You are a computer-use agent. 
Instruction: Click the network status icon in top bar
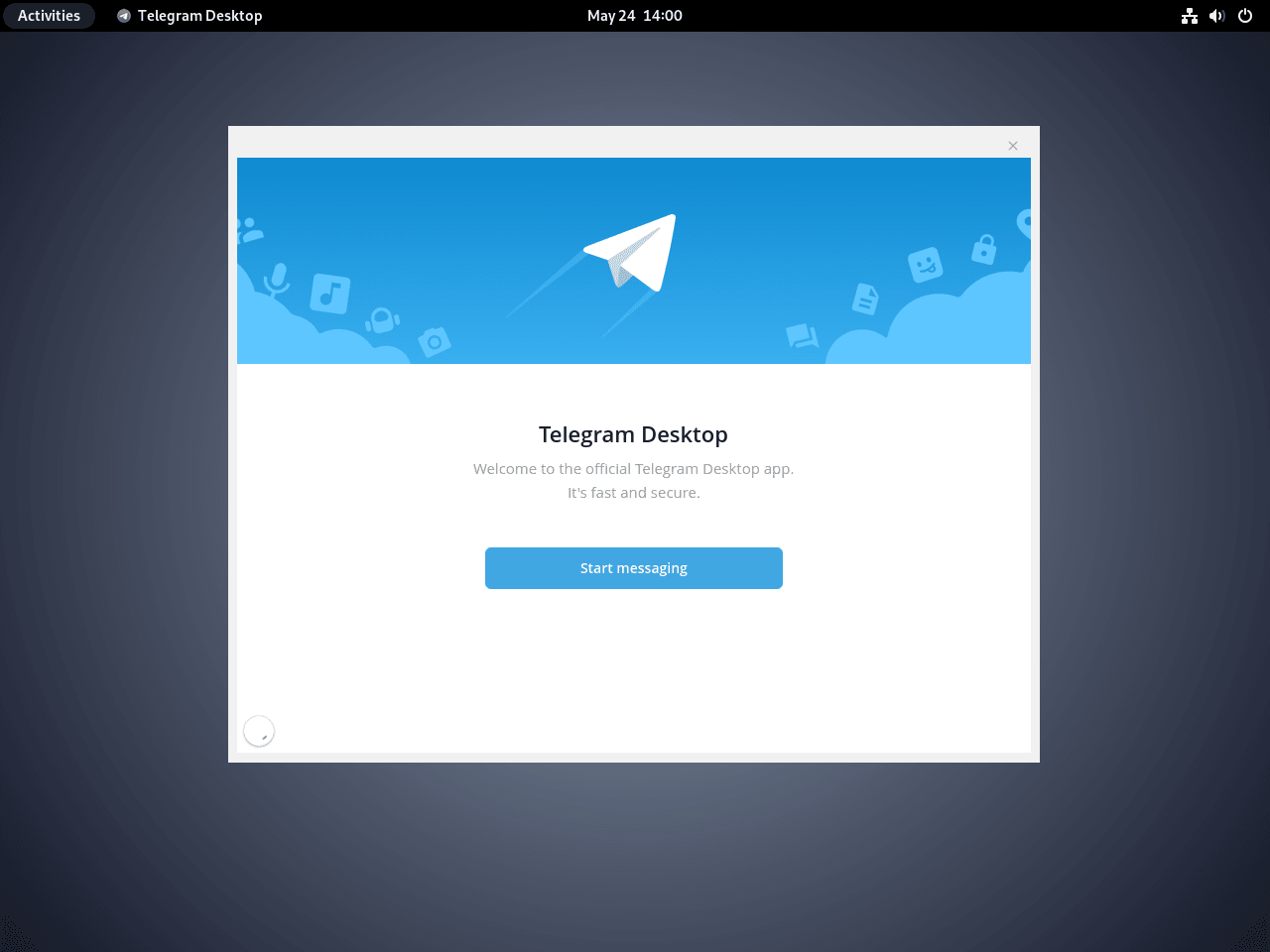(x=1190, y=16)
